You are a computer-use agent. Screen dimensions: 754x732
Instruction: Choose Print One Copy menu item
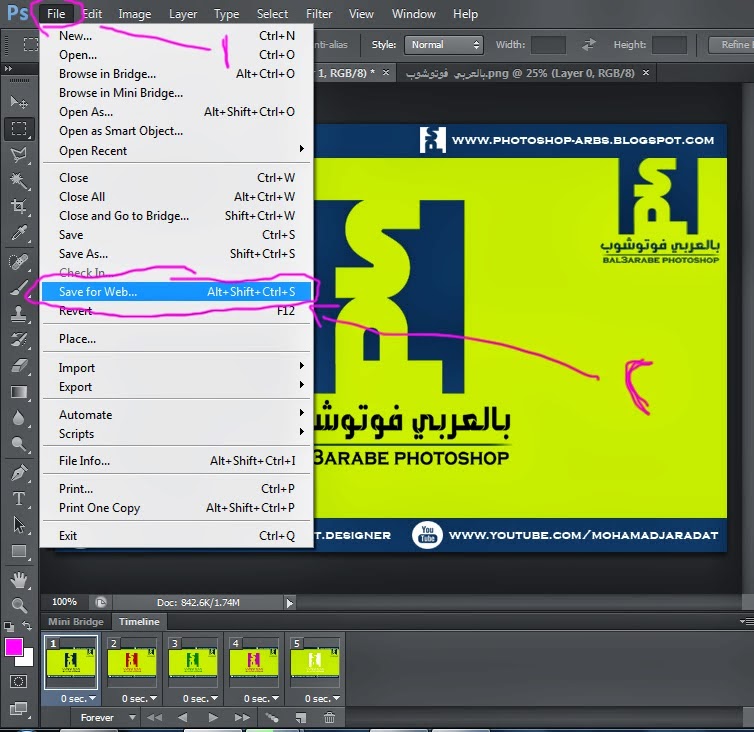click(x=176, y=507)
